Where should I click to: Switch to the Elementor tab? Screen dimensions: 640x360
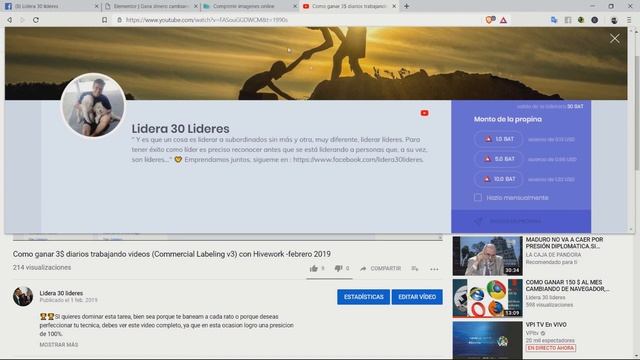(150, 6)
